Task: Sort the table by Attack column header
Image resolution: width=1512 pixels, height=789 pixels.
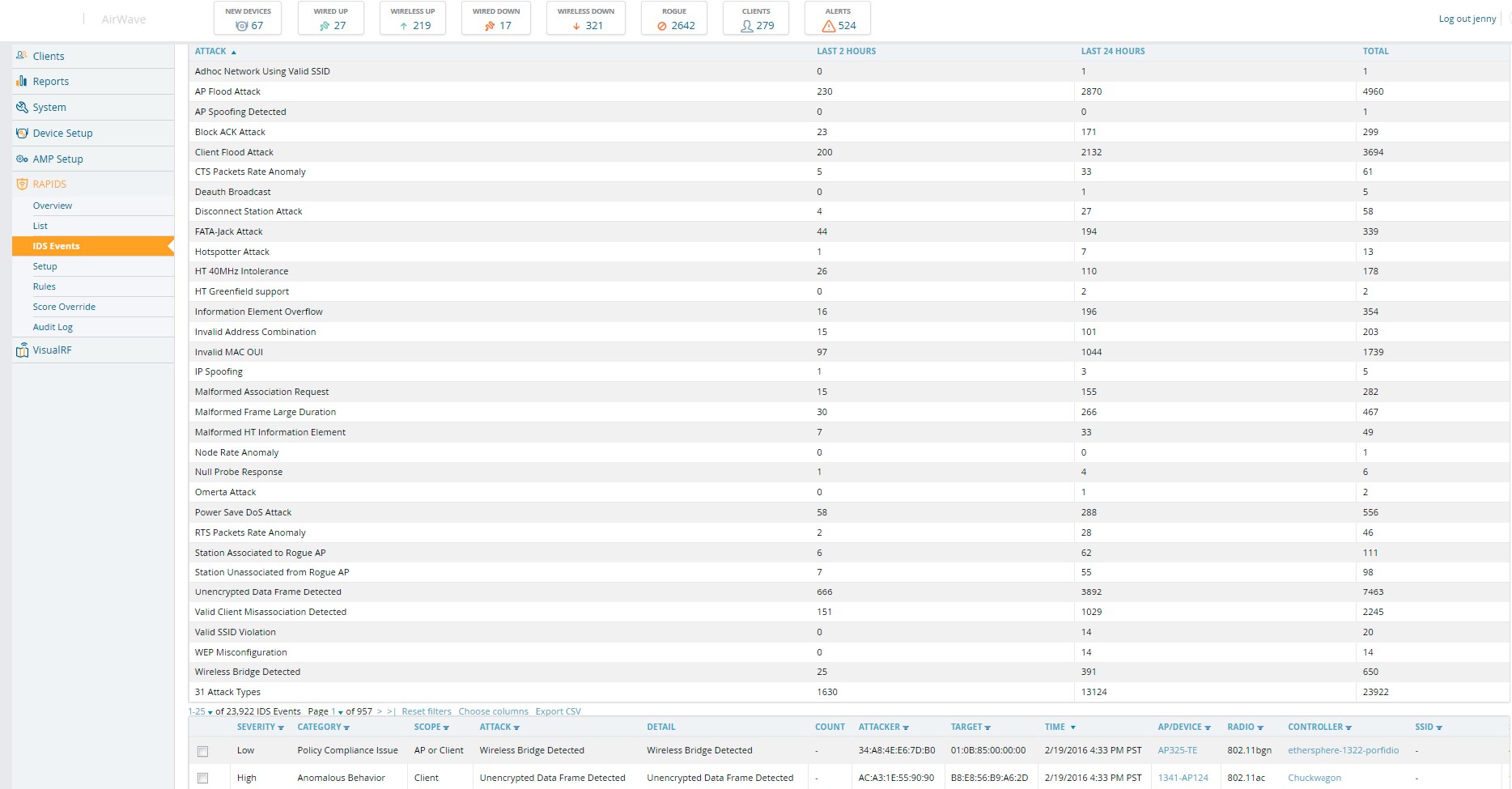Action: (x=210, y=51)
